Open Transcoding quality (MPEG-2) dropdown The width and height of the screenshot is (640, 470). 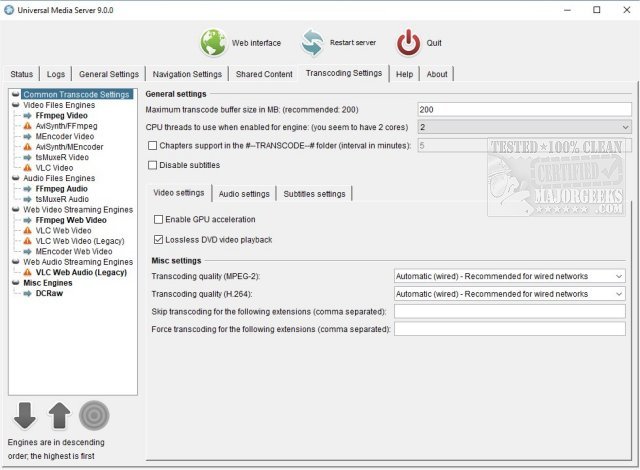coord(509,276)
